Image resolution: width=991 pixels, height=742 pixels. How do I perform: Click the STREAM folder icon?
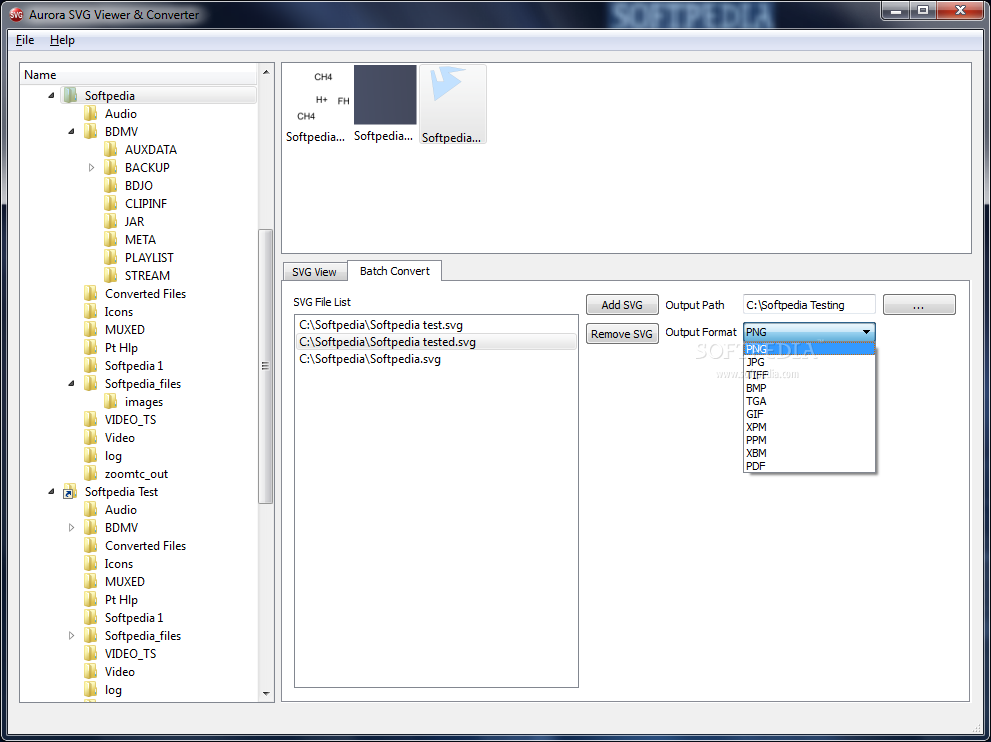point(110,276)
